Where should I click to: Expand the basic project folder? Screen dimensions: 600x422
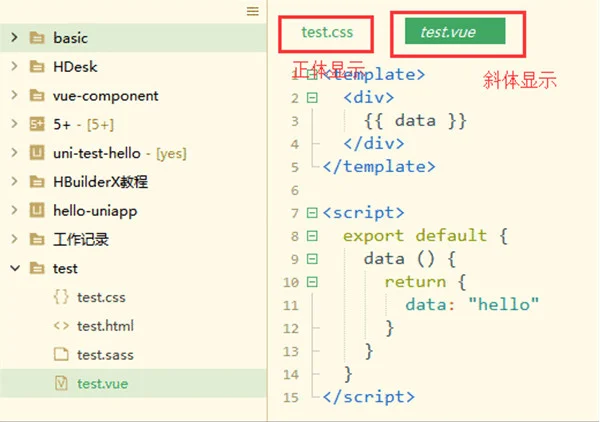(x=15, y=37)
